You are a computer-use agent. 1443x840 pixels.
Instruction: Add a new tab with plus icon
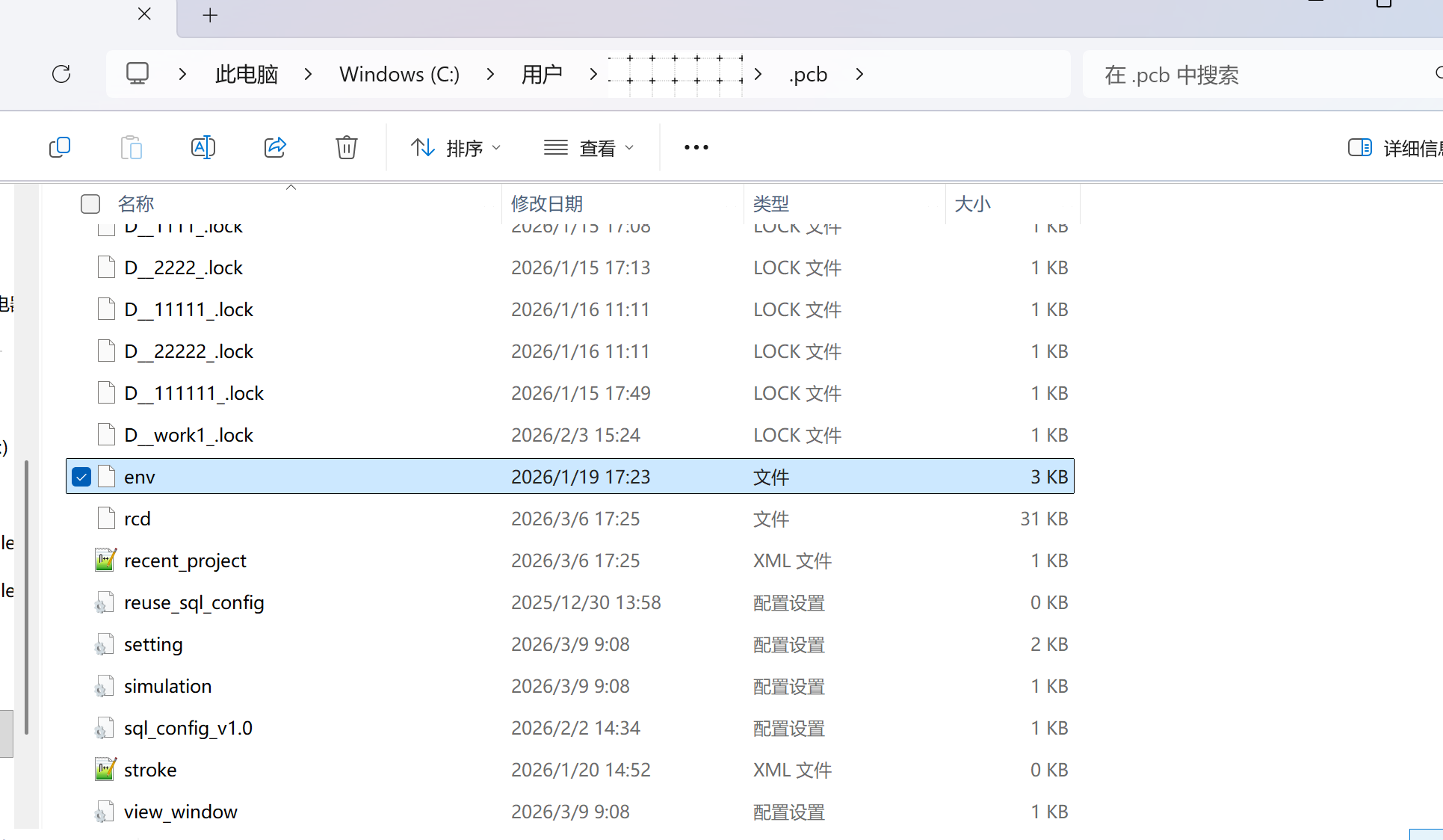pyautogui.click(x=210, y=16)
